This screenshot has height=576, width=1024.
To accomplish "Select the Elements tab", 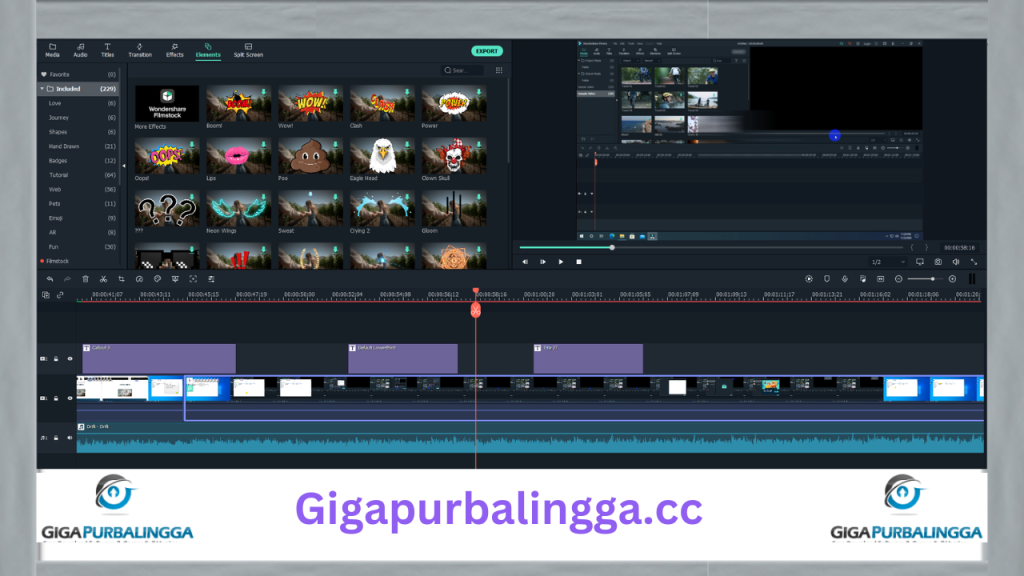I will click(208, 50).
